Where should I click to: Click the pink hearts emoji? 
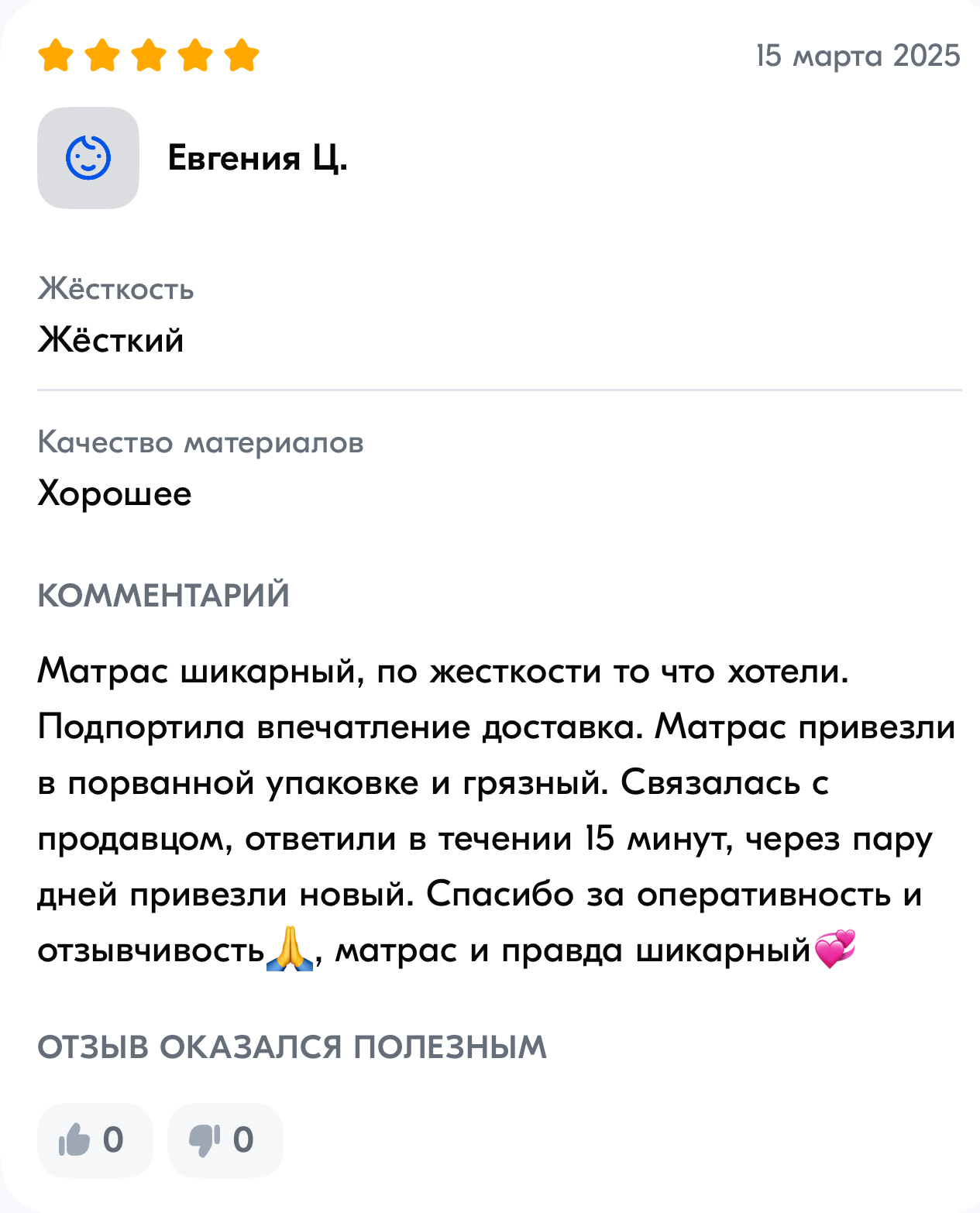click(x=835, y=950)
